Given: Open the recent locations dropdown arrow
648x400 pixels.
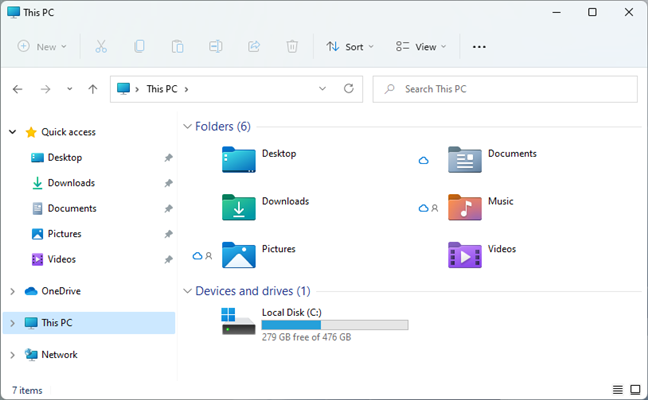Looking at the screenshot, I should pos(69,89).
